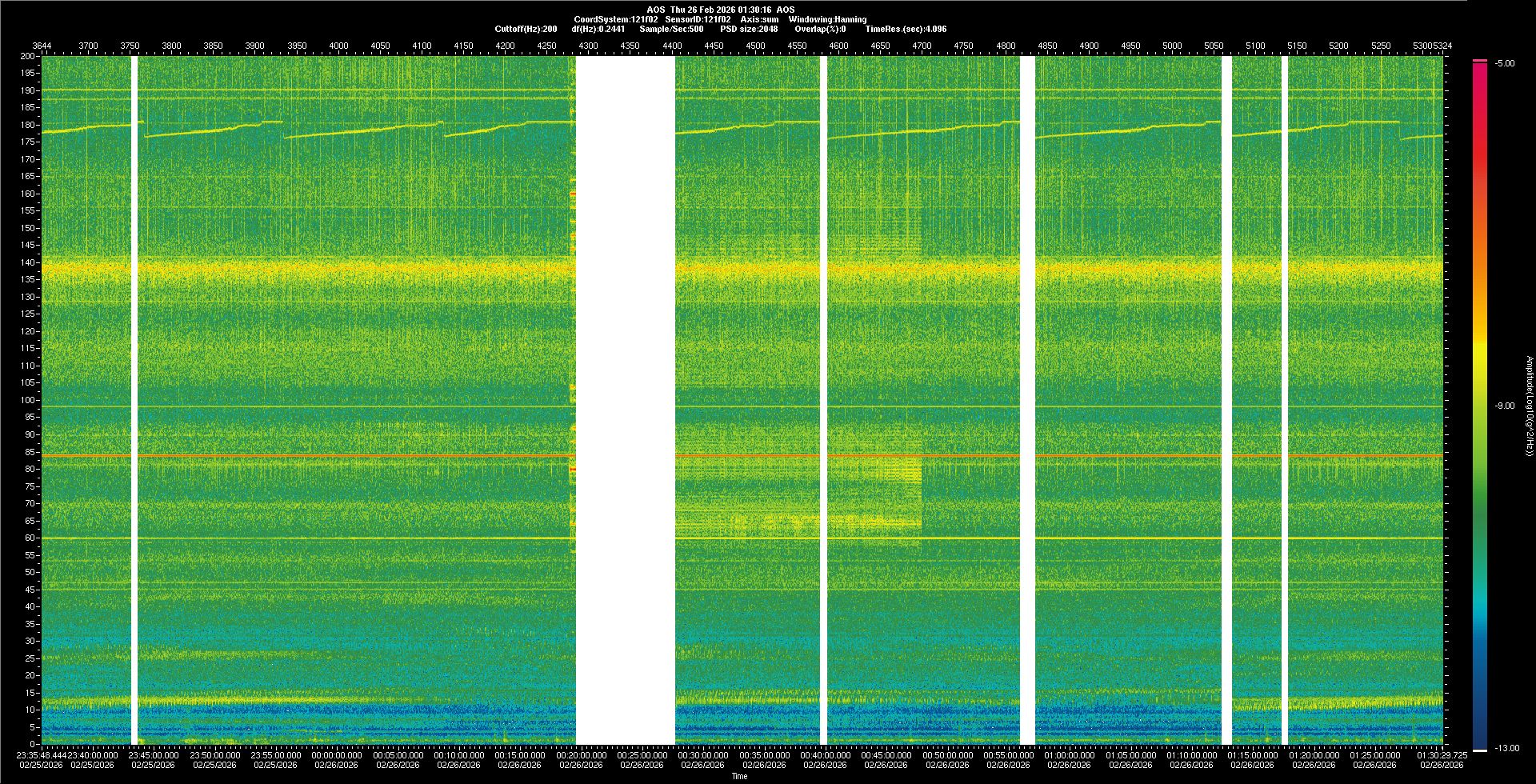Select the Windowing:Hanning parameter label

[x=827, y=20]
